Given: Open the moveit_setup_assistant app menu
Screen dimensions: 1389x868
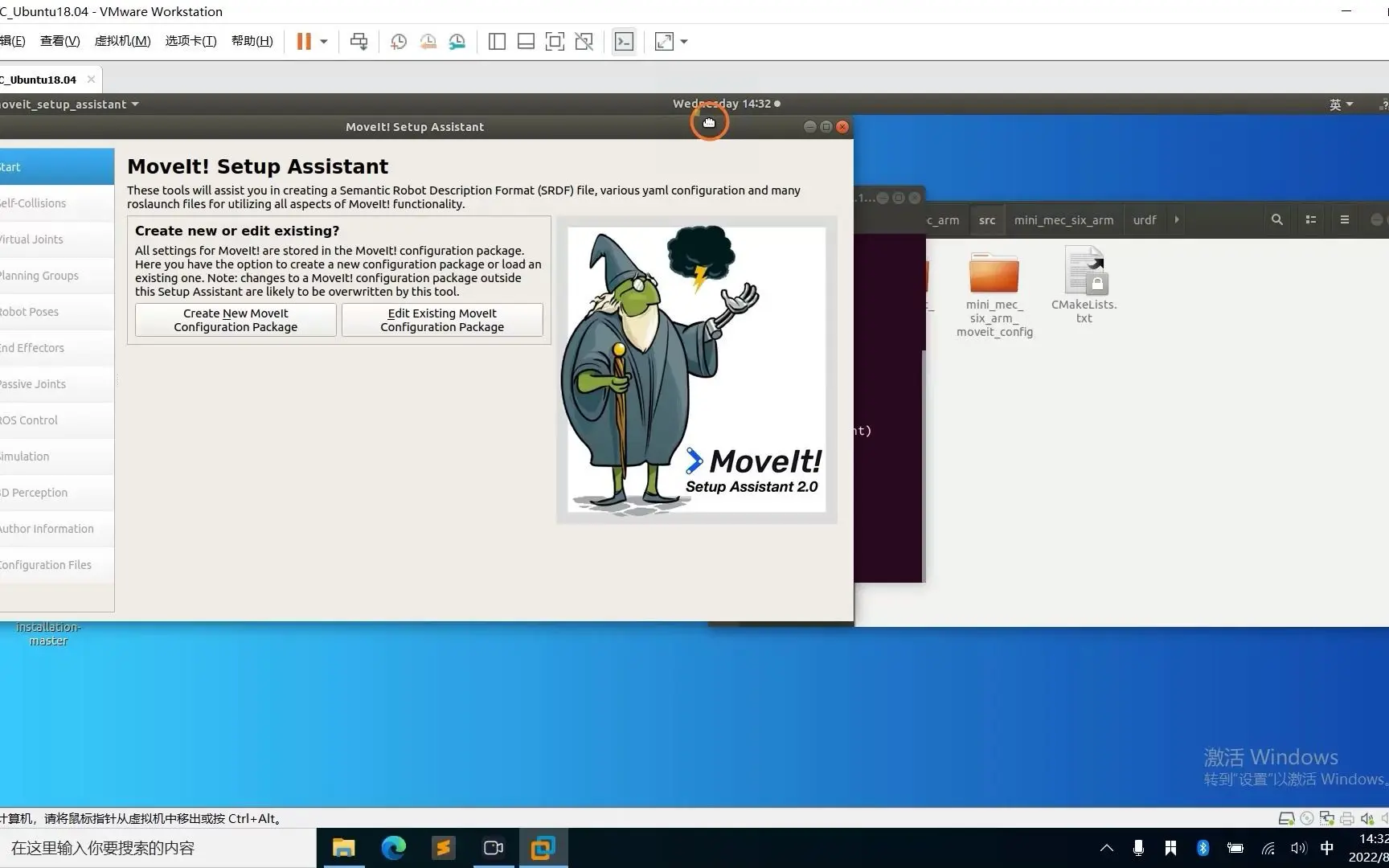Looking at the screenshot, I should [x=69, y=104].
